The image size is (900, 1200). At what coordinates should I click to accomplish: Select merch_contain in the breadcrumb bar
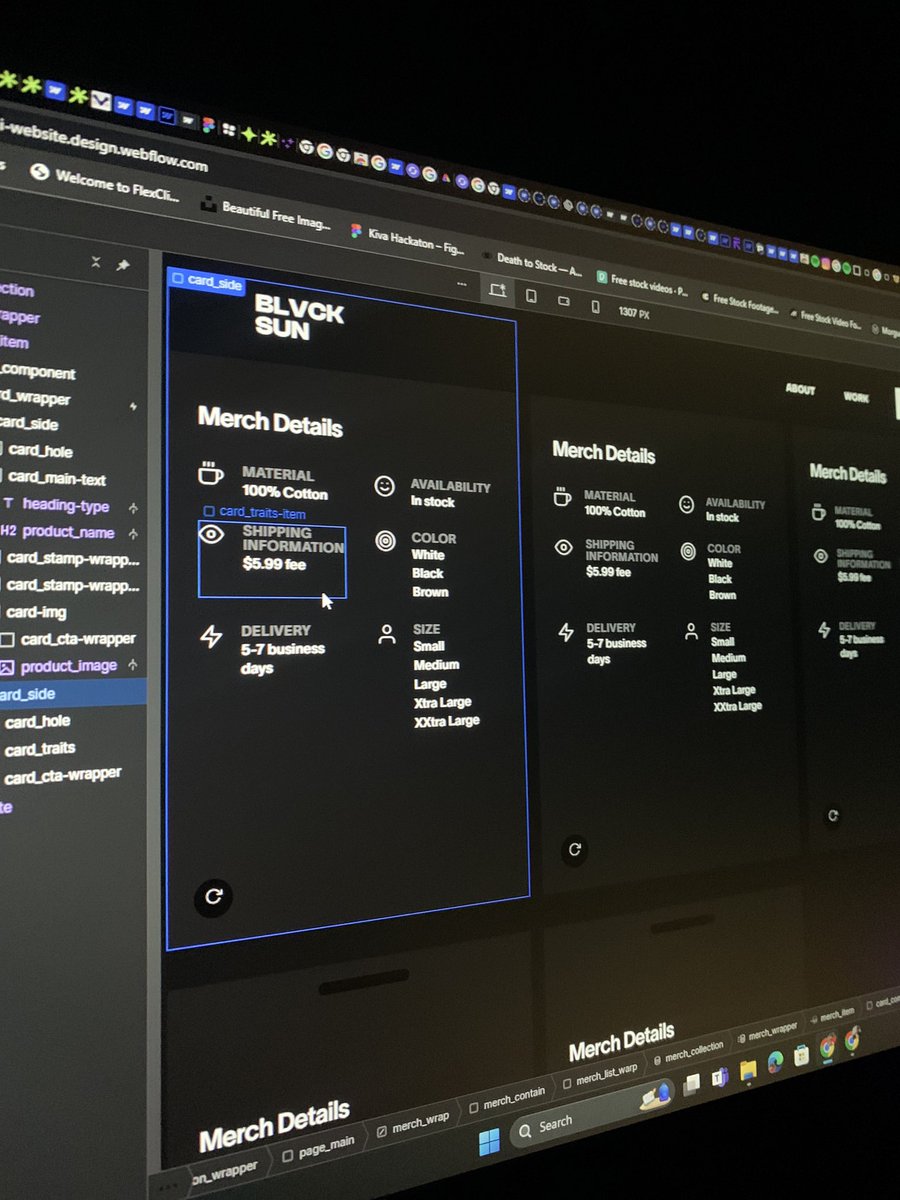[x=506, y=1101]
